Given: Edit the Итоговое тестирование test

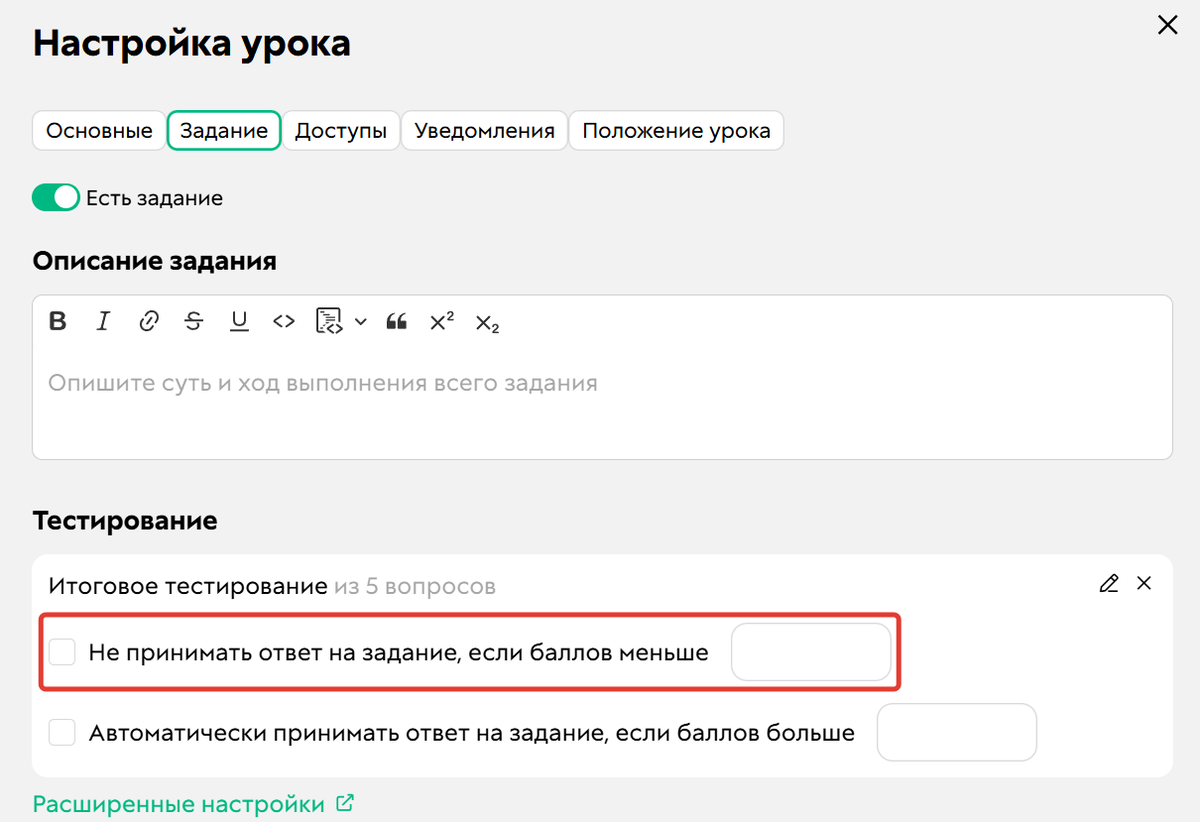Looking at the screenshot, I should pyautogui.click(x=1108, y=584).
